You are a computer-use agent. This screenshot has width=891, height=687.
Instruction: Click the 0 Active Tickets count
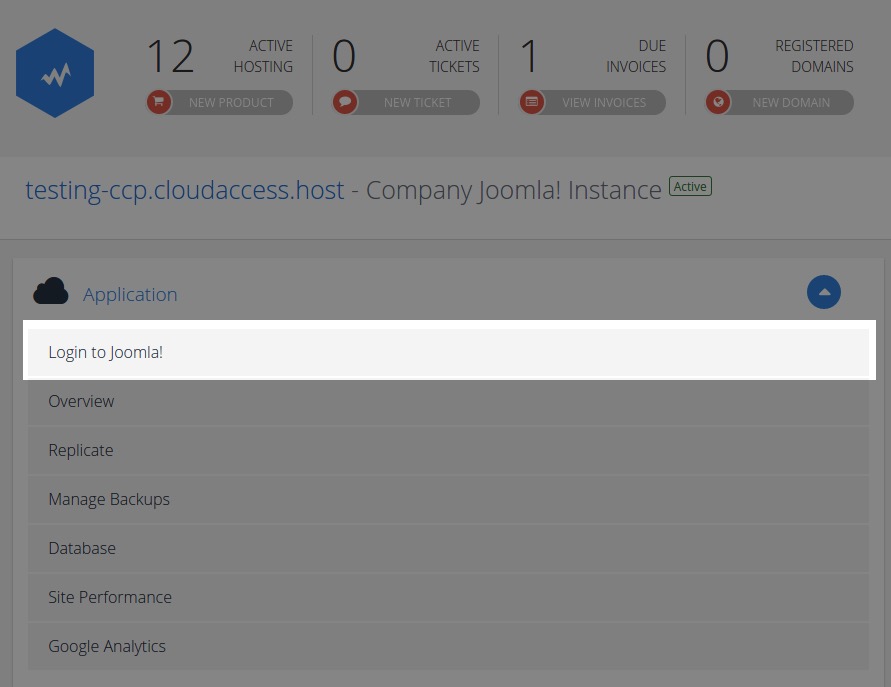(x=344, y=56)
